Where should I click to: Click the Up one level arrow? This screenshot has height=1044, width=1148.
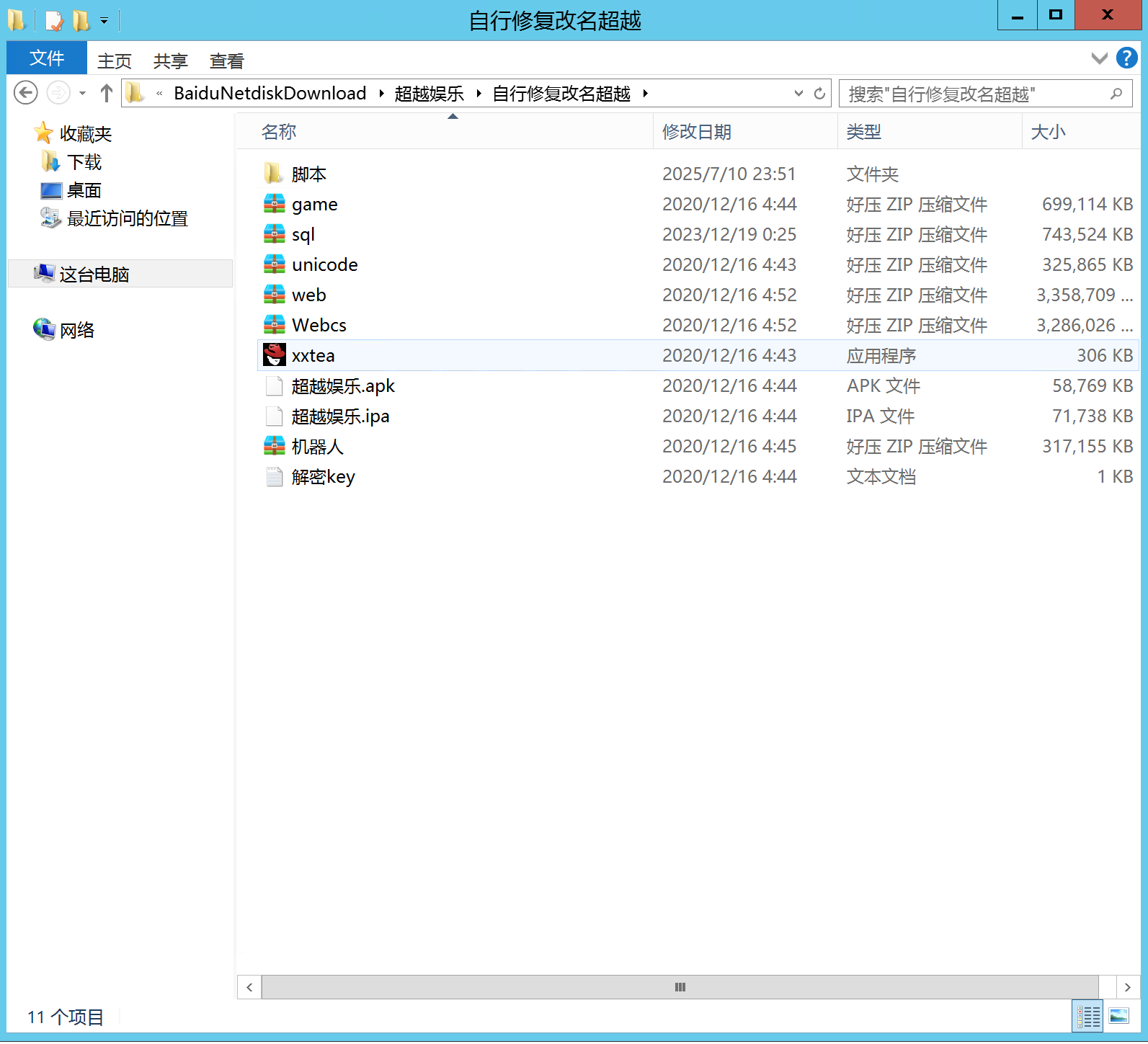(107, 93)
